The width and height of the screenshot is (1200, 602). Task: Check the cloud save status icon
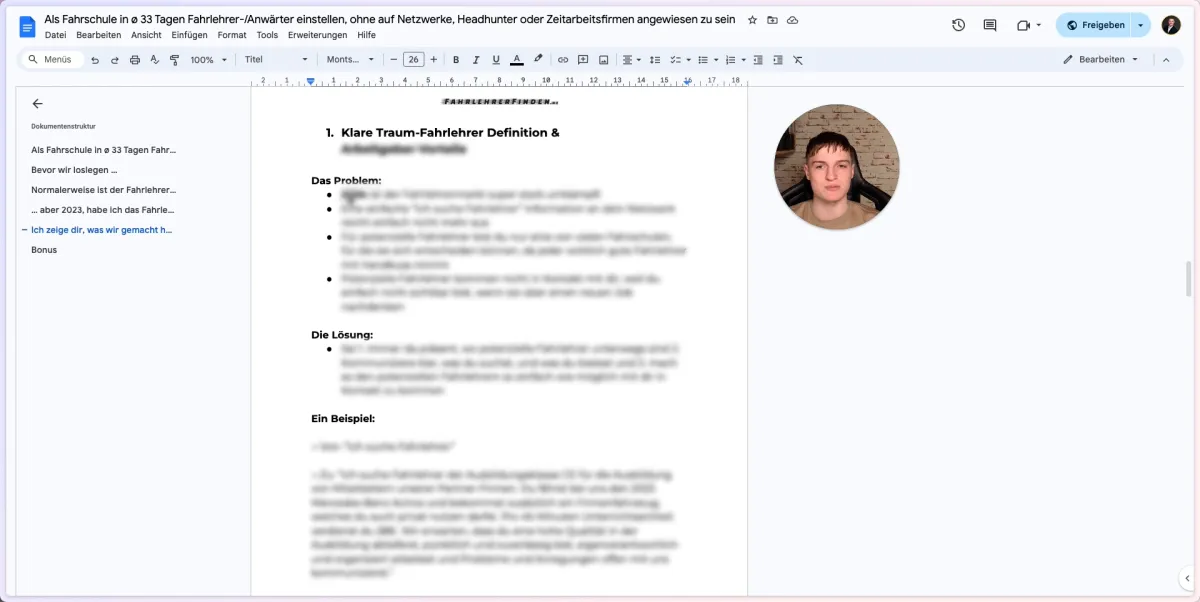click(793, 20)
